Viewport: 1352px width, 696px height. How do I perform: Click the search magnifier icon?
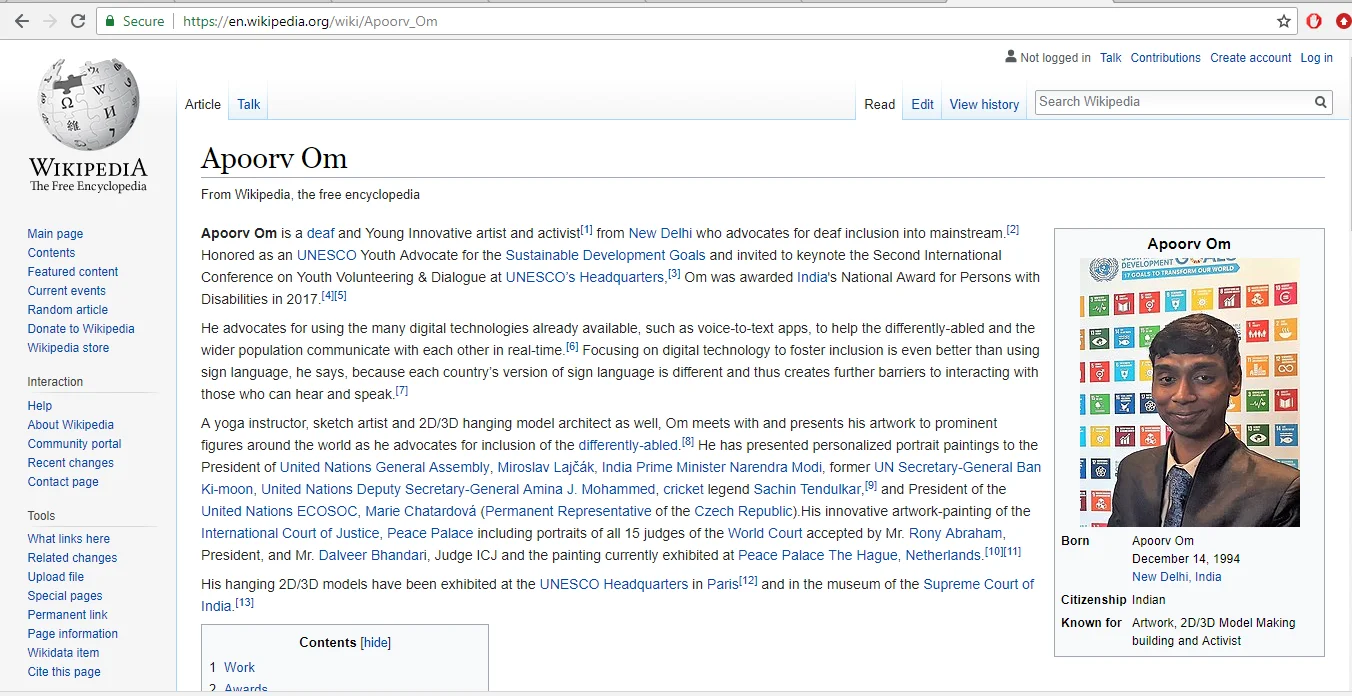[1321, 102]
